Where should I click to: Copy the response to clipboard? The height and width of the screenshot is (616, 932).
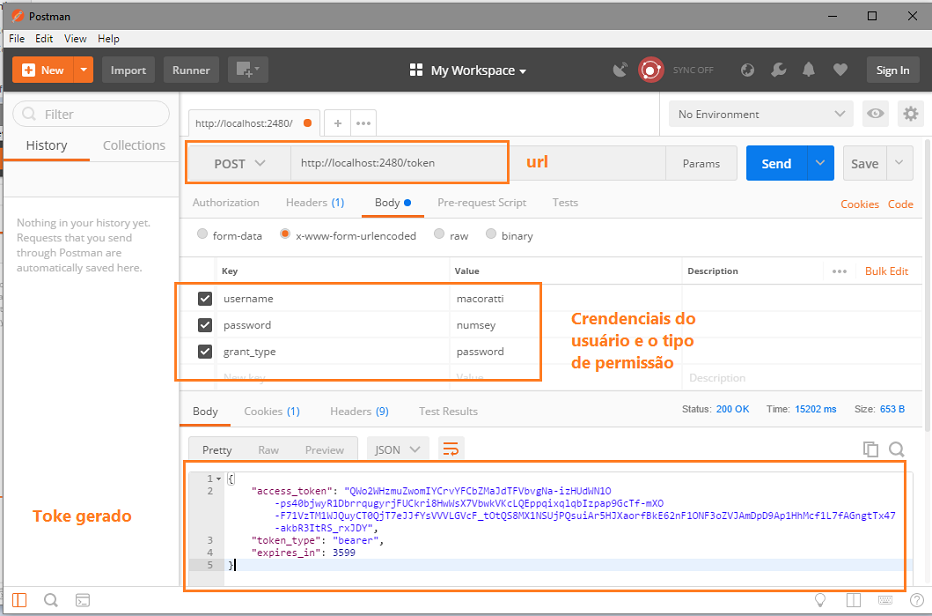[870, 449]
